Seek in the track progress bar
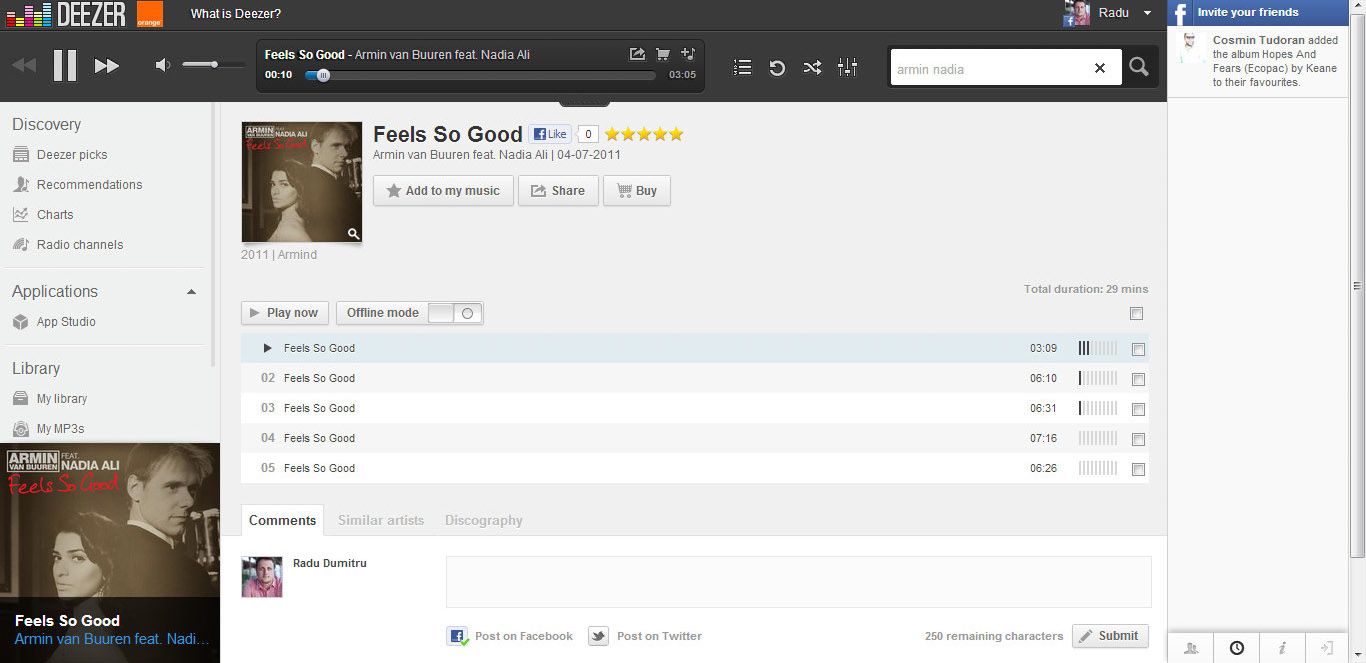The height and width of the screenshot is (663, 1366). [x=481, y=75]
